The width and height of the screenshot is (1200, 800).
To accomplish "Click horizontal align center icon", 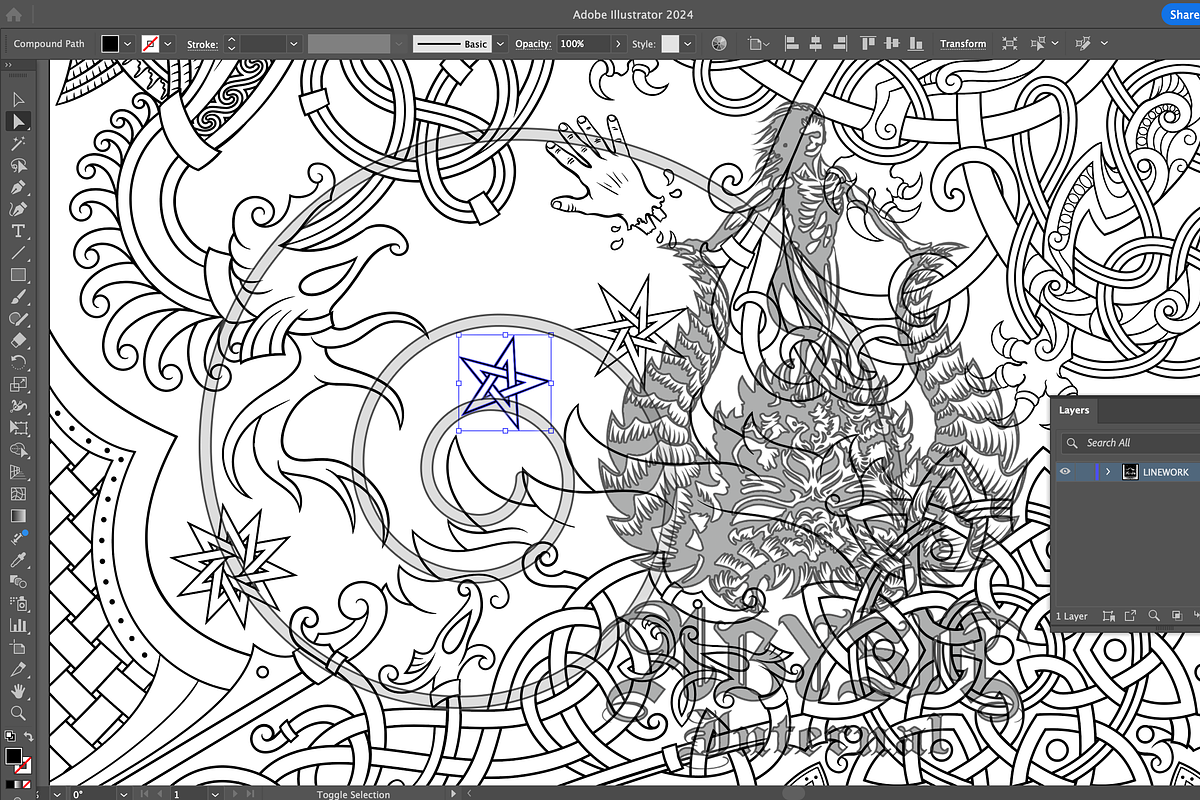I will pos(816,44).
